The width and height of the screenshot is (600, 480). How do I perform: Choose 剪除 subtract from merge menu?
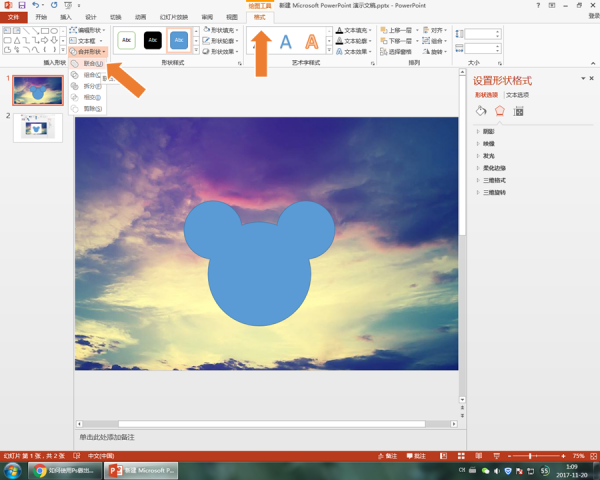click(x=88, y=109)
